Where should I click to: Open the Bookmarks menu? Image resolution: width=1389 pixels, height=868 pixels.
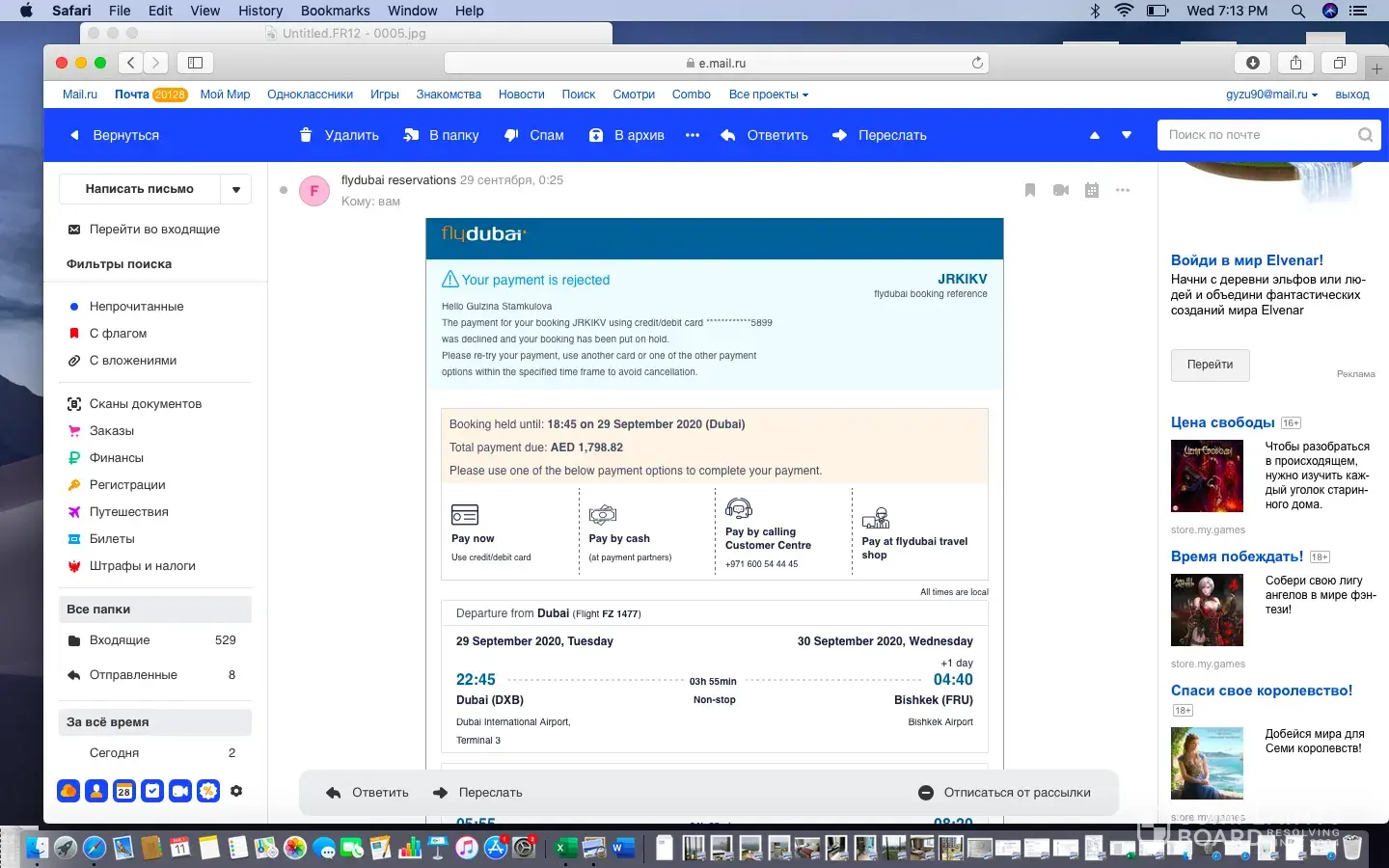tap(335, 11)
